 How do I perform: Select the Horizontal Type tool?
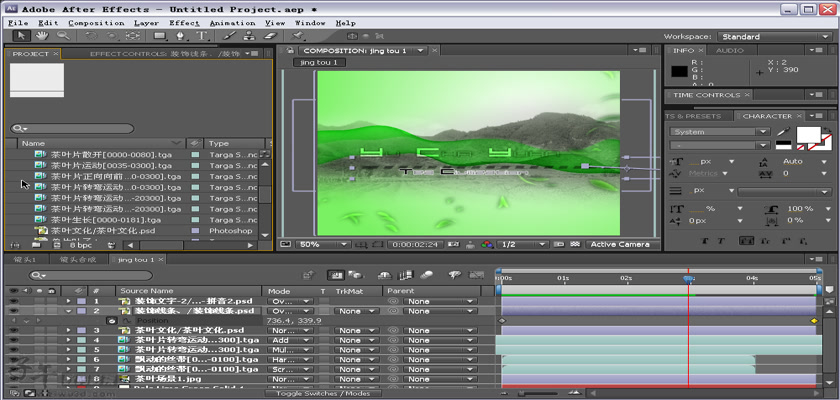202,36
